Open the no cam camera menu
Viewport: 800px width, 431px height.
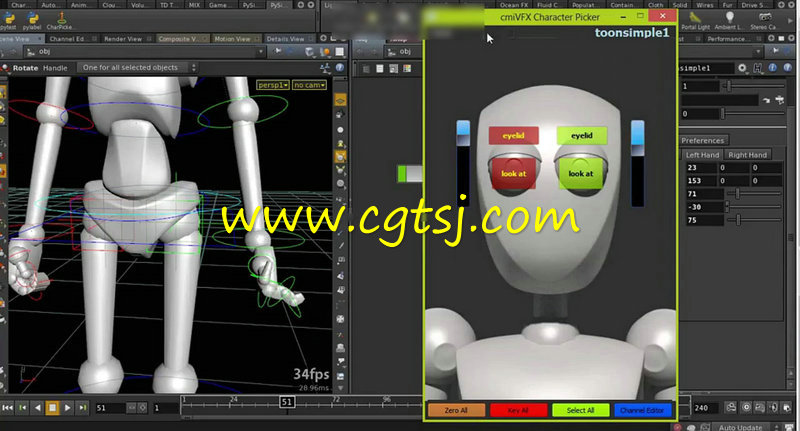tap(310, 85)
